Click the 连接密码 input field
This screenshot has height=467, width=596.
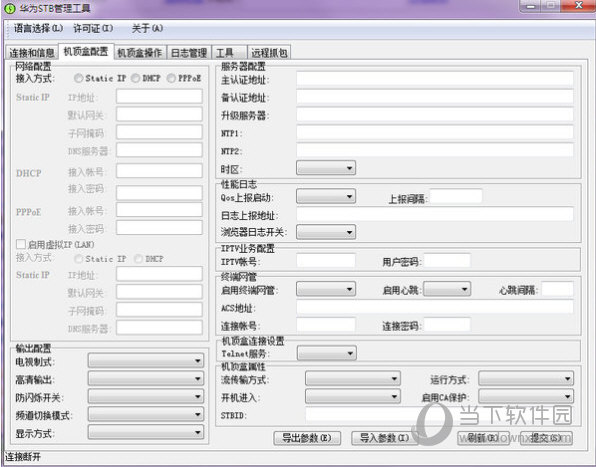pyautogui.click(x=447, y=325)
